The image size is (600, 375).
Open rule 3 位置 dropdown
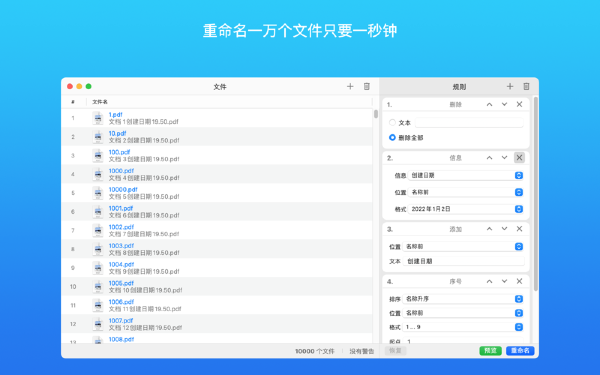pos(463,246)
